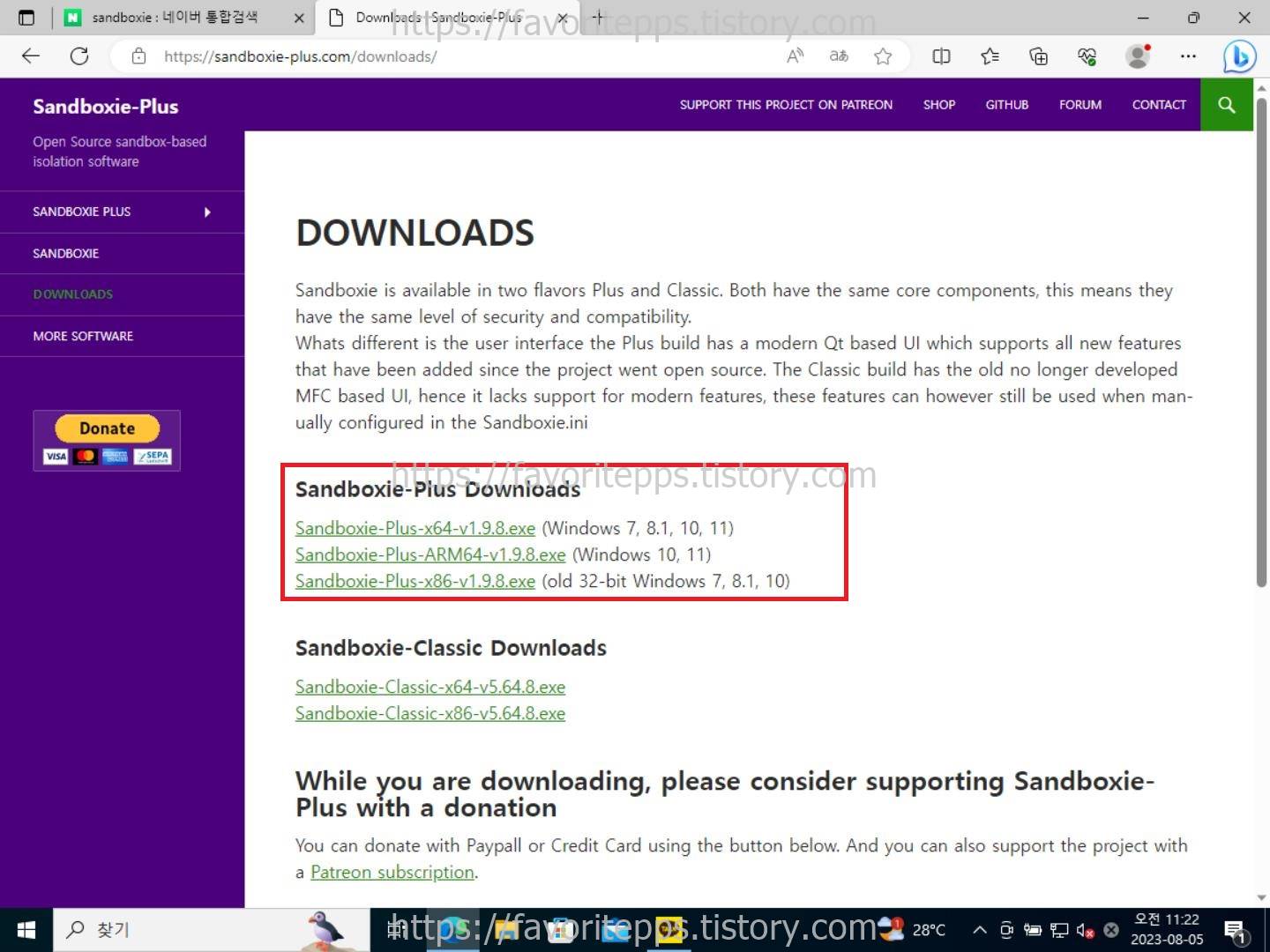1270x952 pixels.
Task: Click the green site search icon
Action: coord(1226,105)
